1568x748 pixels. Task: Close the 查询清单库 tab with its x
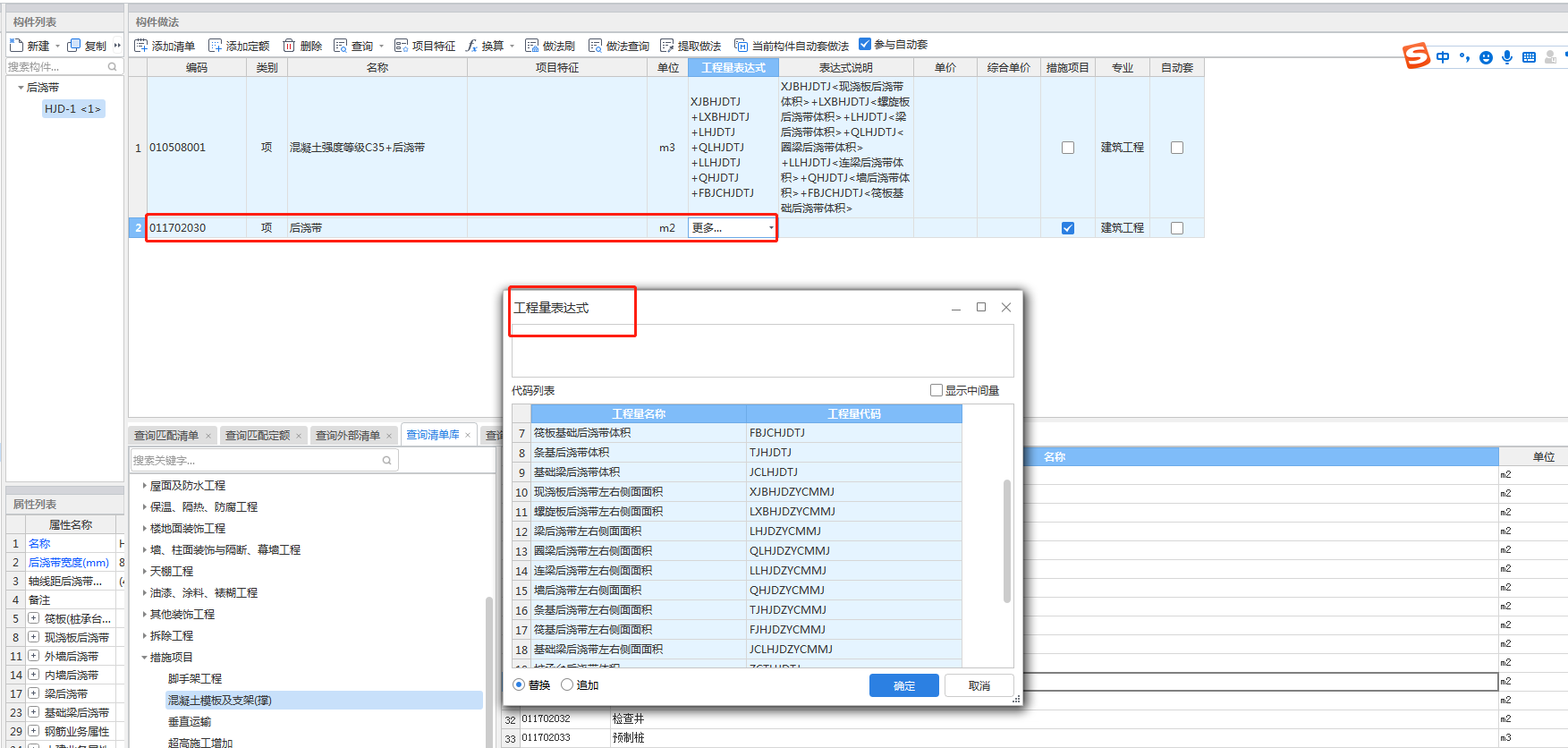pos(468,435)
